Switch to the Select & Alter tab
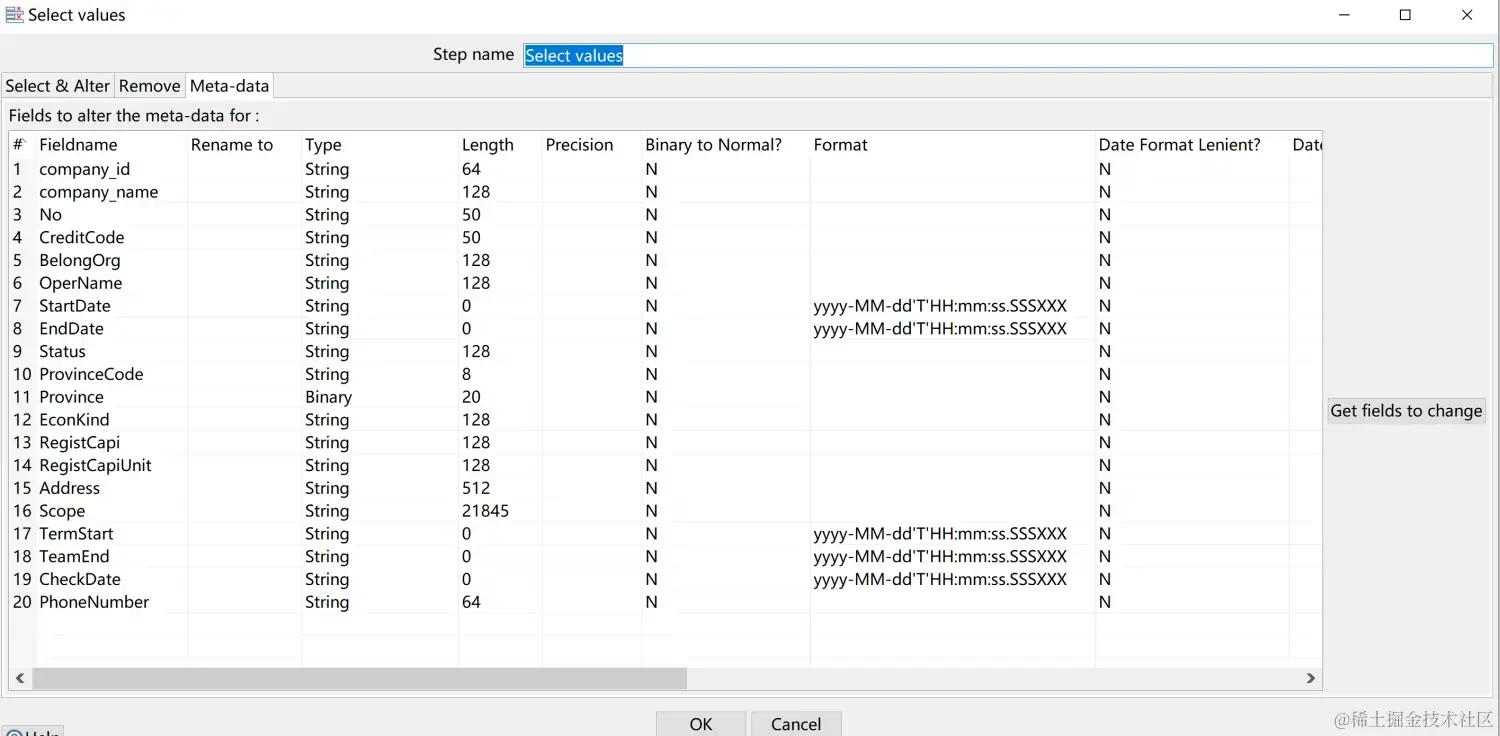 pyautogui.click(x=58, y=86)
